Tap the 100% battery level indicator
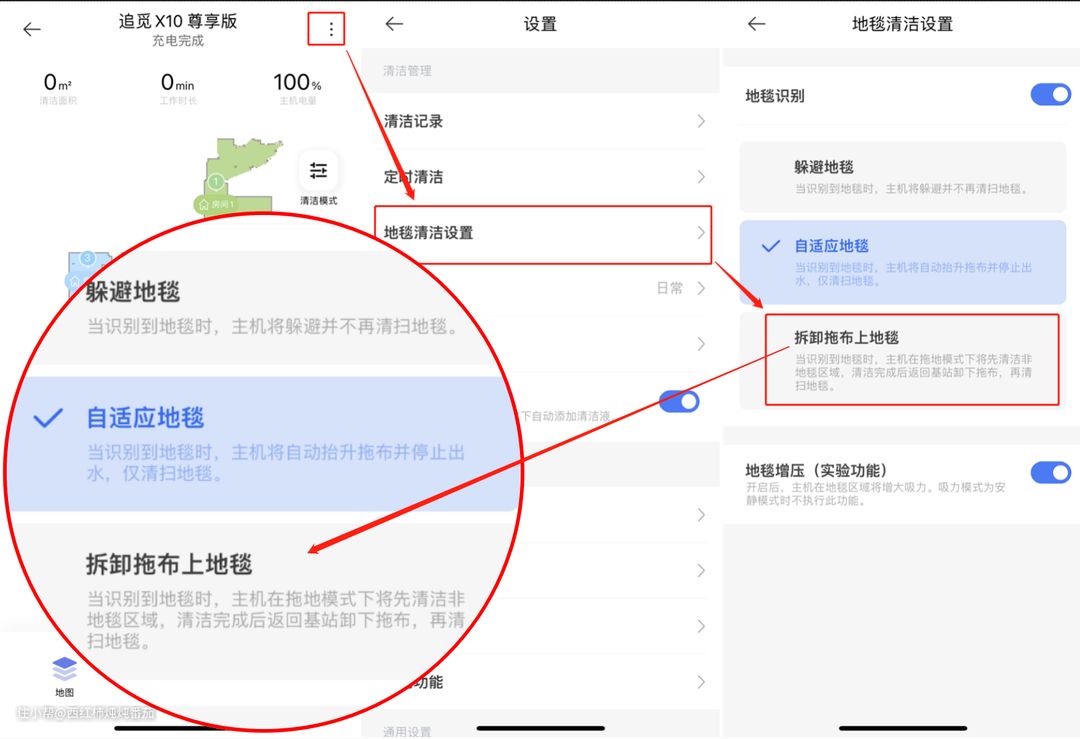 click(297, 84)
